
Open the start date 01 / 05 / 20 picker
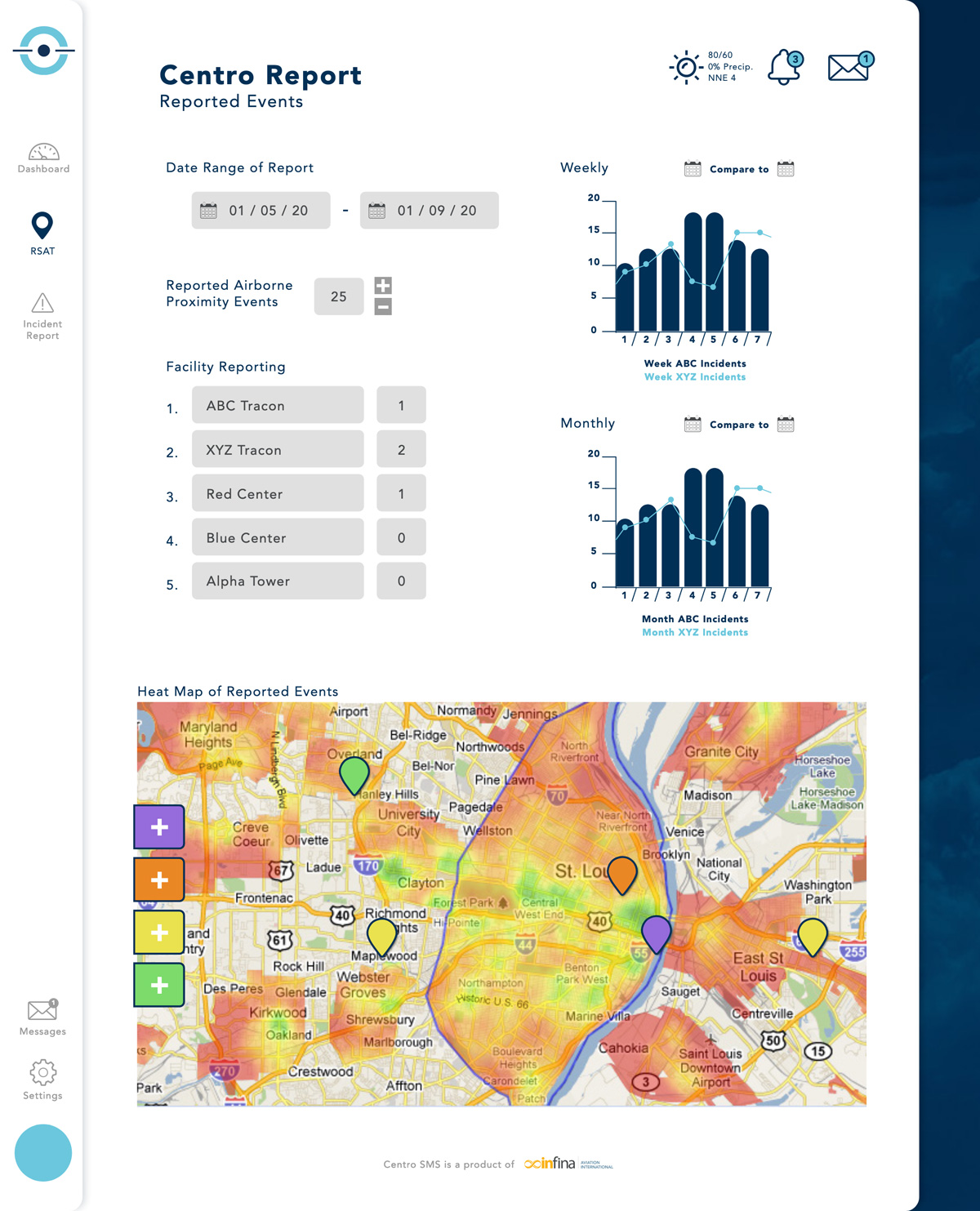point(261,211)
